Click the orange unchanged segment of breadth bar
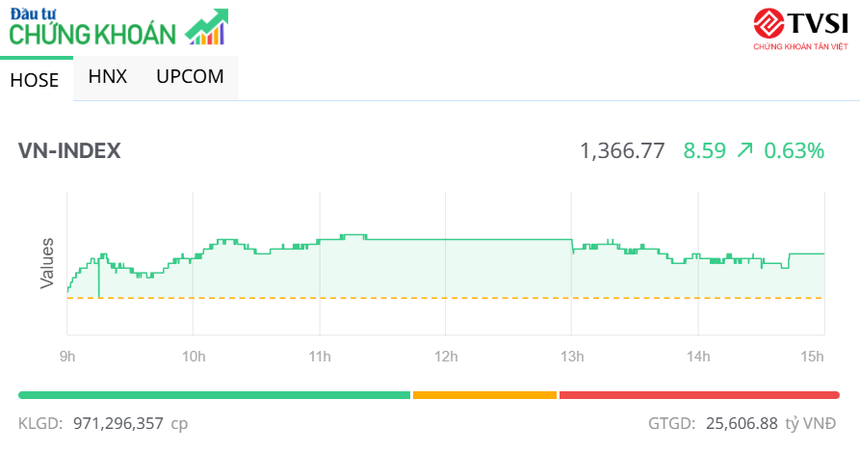Screen dimensions: 860x452 (484, 395)
